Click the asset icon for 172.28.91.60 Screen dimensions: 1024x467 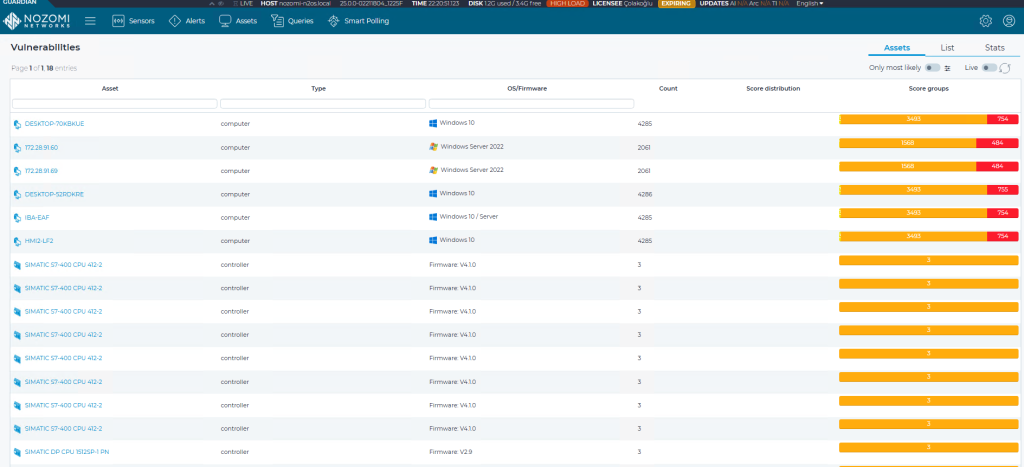click(x=18, y=148)
